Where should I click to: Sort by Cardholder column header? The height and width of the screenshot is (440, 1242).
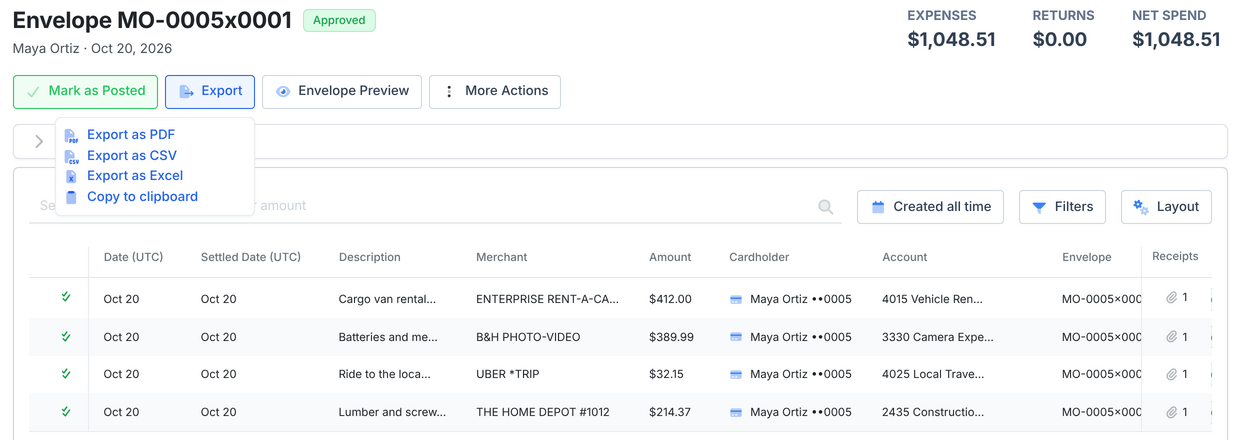click(x=759, y=257)
